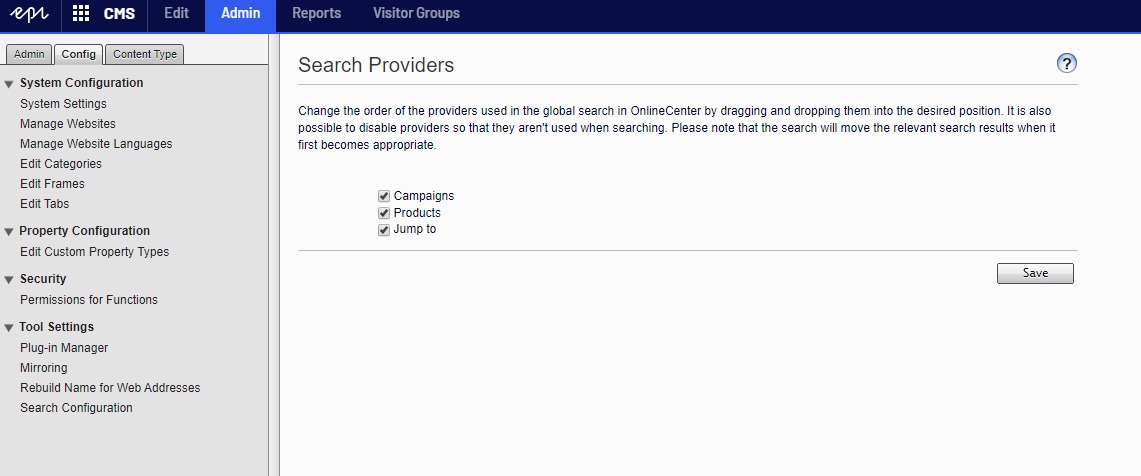Select the Content Type tab
This screenshot has width=1141, height=476.
coord(144,54)
